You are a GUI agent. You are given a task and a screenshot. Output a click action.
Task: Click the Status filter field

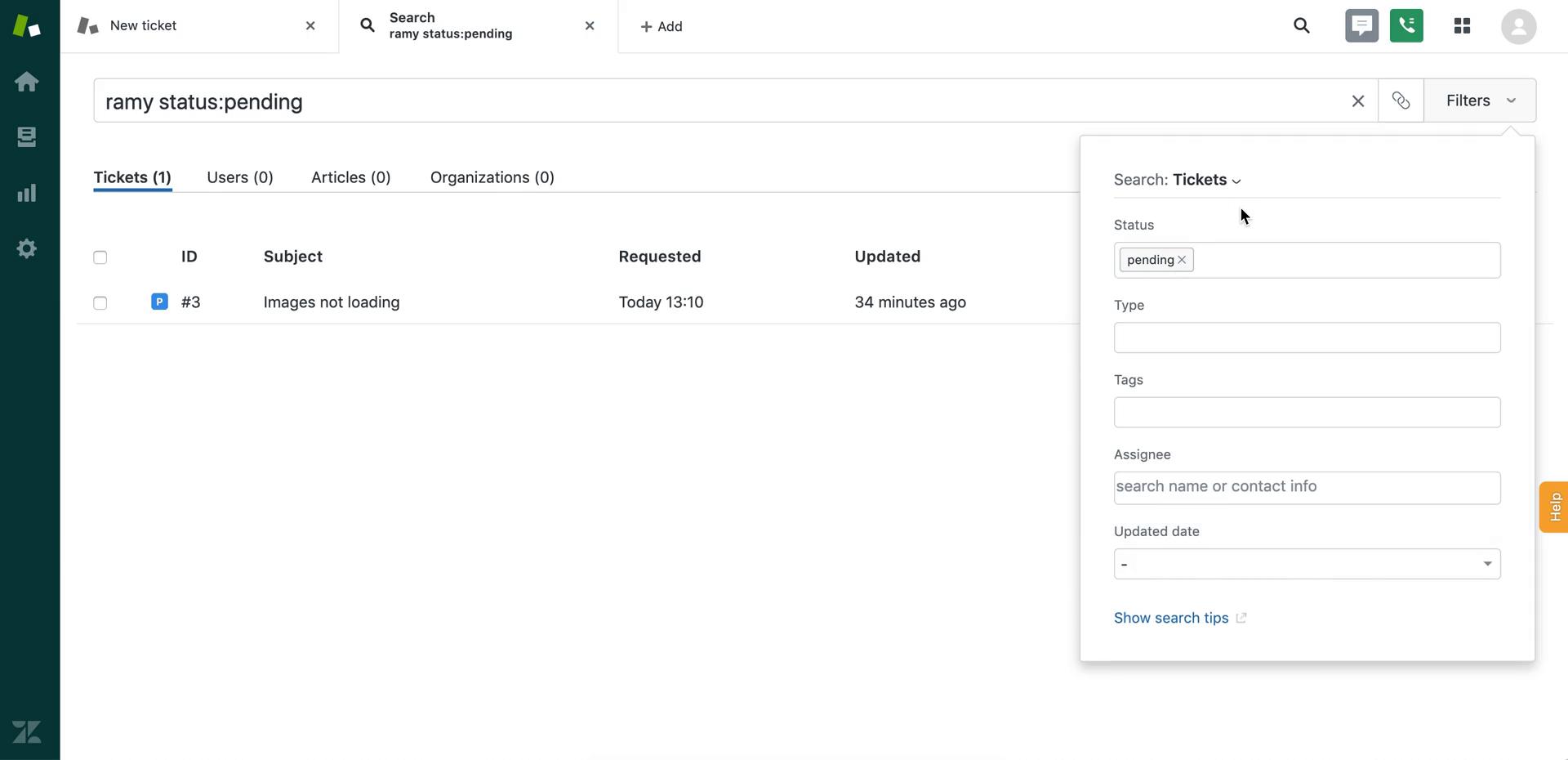coord(1307,260)
